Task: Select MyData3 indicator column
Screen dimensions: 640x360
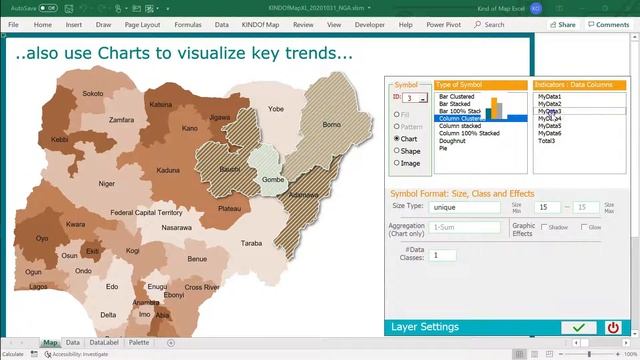Action: (580, 111)
